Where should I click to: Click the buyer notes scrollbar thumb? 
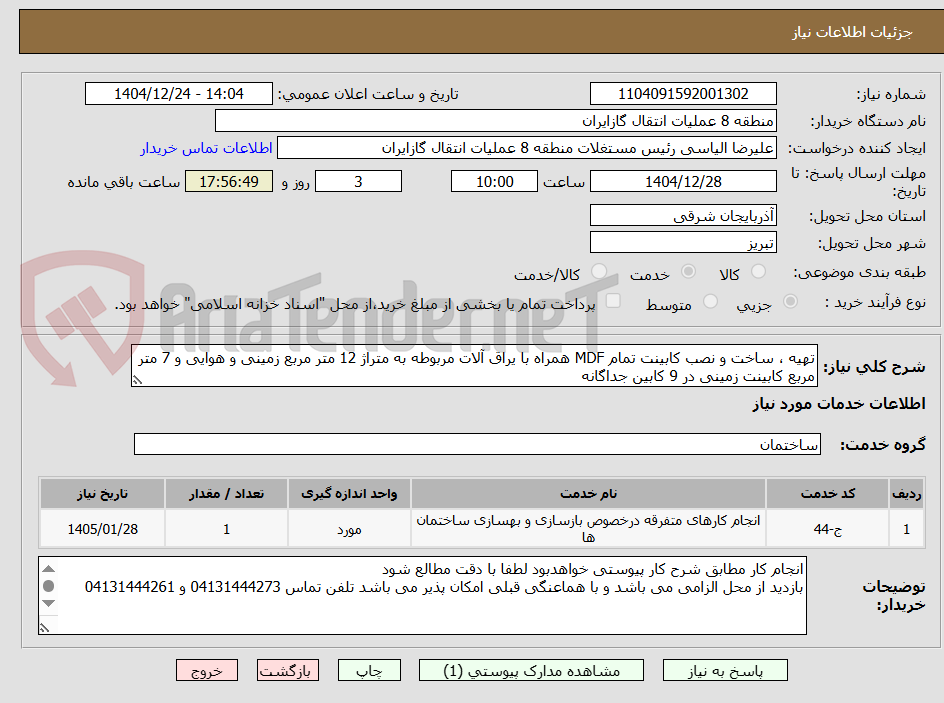pos(49,586)
